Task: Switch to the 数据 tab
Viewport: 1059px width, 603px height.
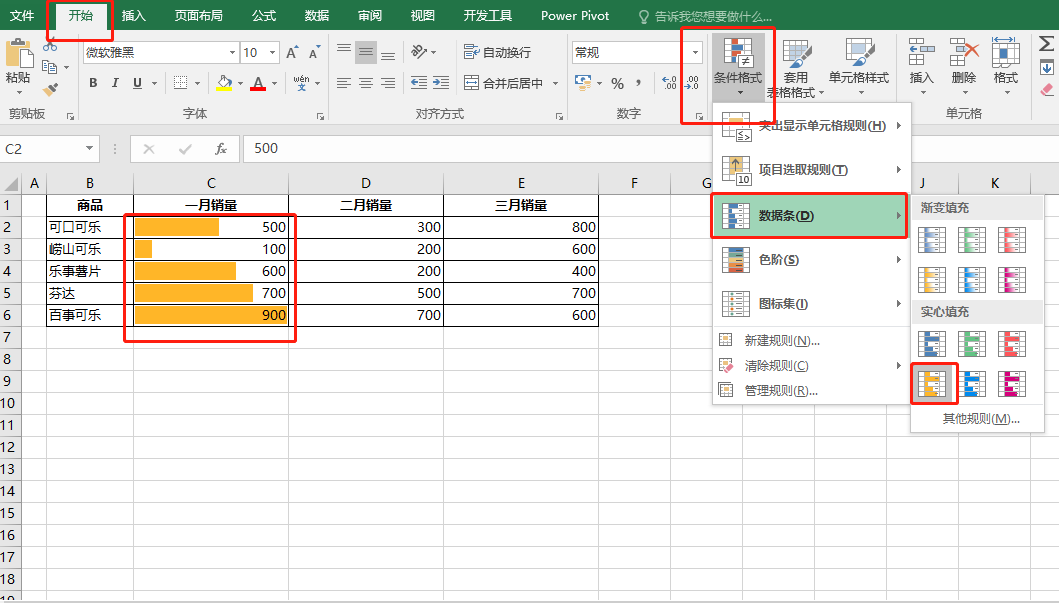Action: click(x=317, y=15)
